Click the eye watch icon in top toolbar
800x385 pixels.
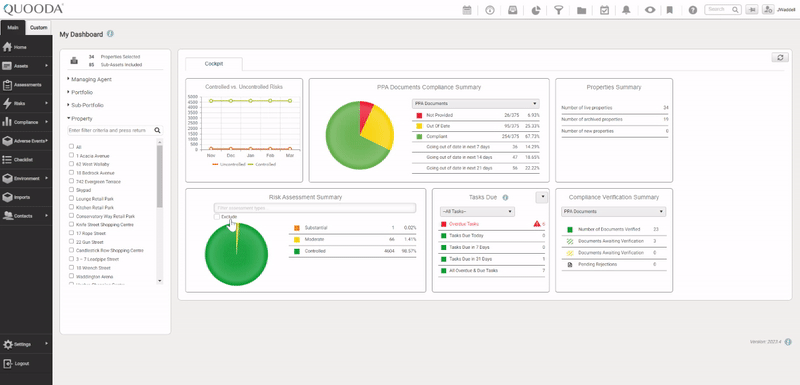(x=649, y=10)
